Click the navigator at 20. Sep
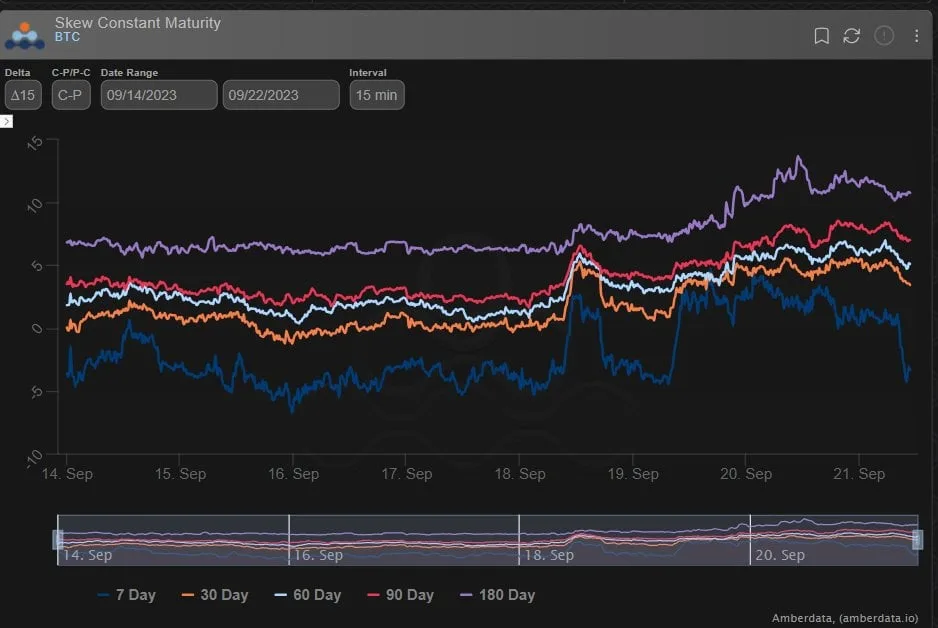Screen dimensions: 938x628 point(780,555)
